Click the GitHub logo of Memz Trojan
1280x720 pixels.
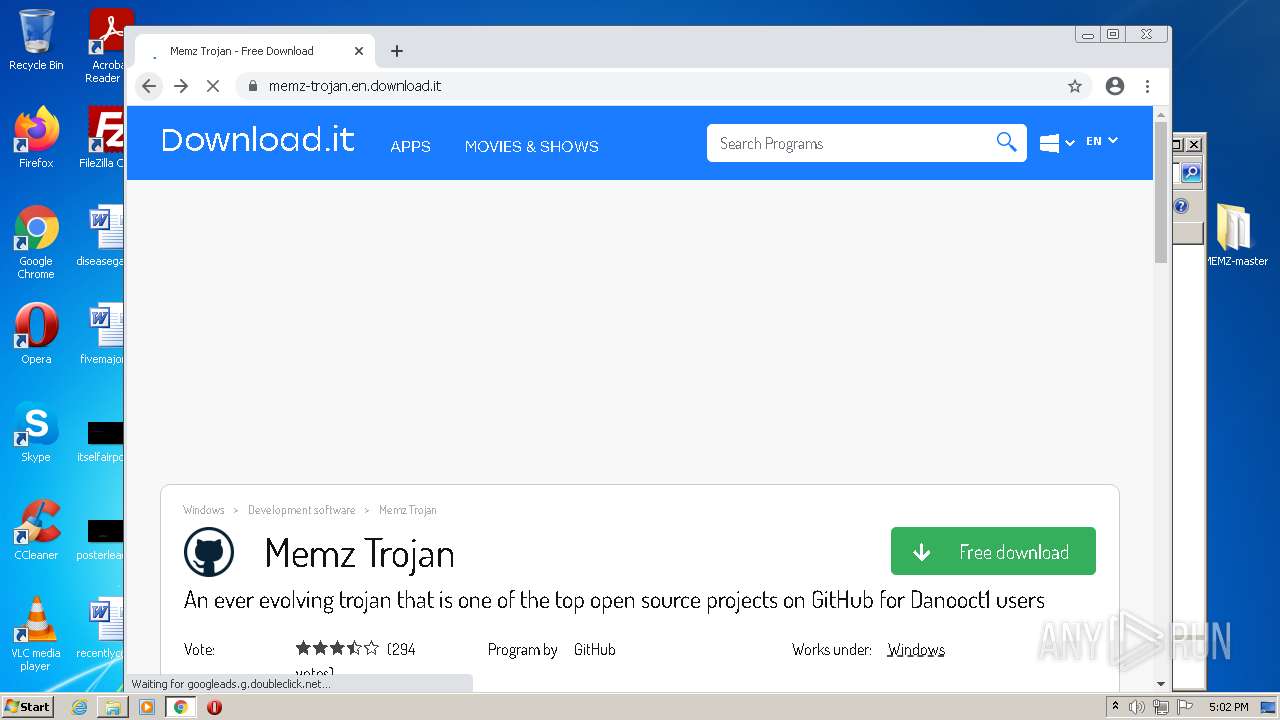(x=209, y=552)
